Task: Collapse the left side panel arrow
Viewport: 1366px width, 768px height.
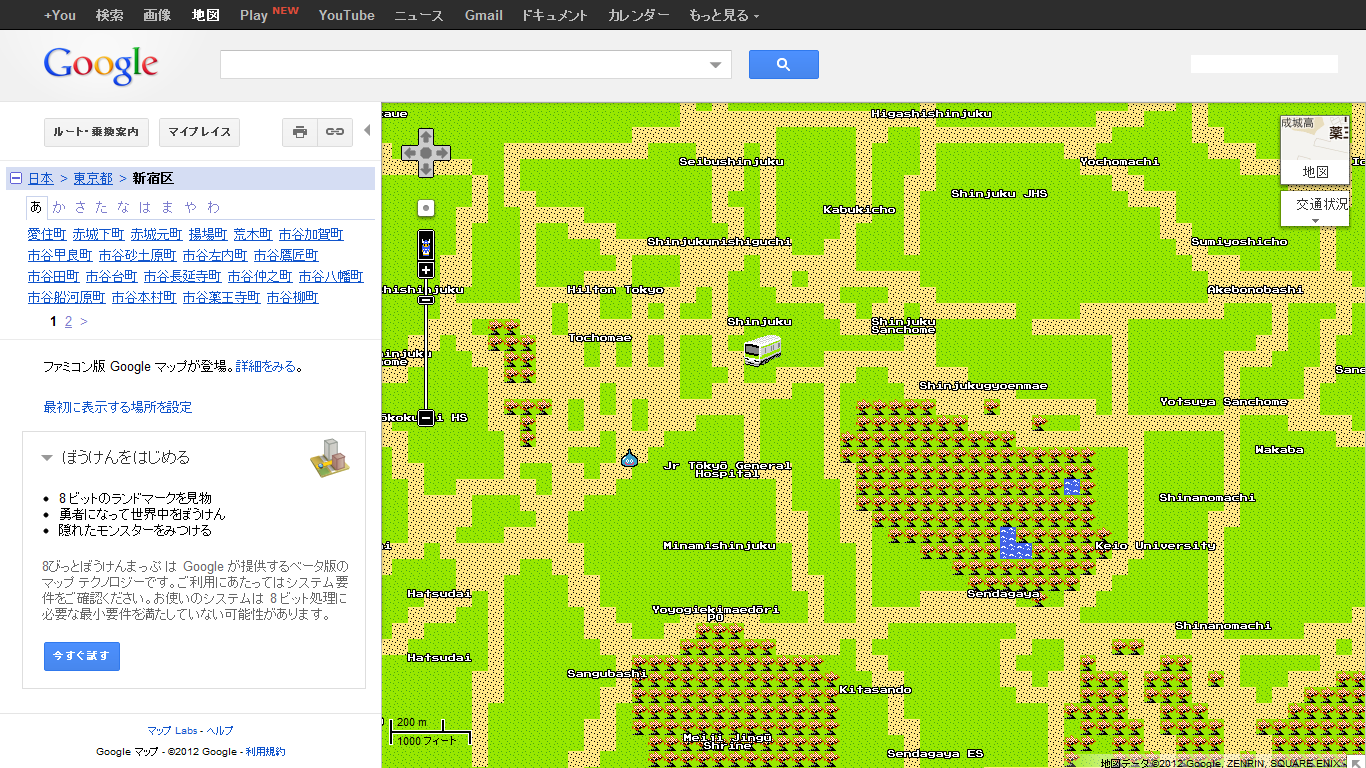Action: pyautogui.click(x=367, y=131)
